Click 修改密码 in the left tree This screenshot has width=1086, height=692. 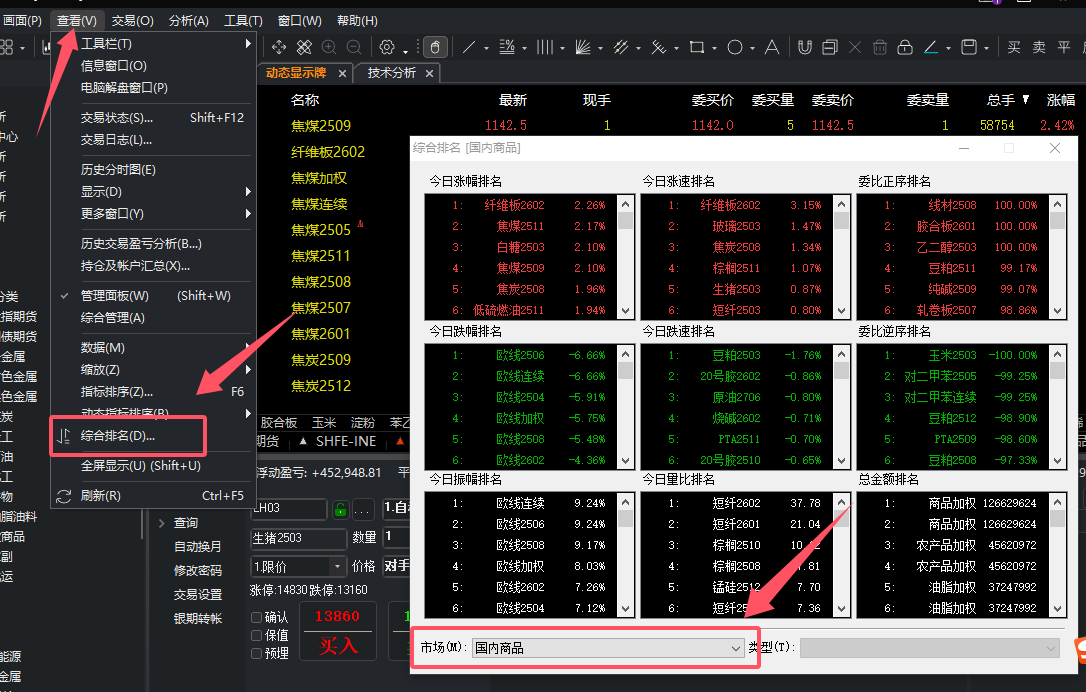pyautogui.click(x=198, y=571)
